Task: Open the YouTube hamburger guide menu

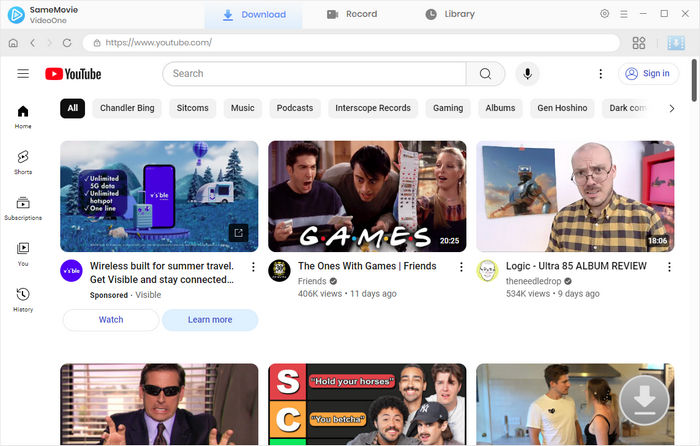Action: pyautogui.click(x=23, y=73)
